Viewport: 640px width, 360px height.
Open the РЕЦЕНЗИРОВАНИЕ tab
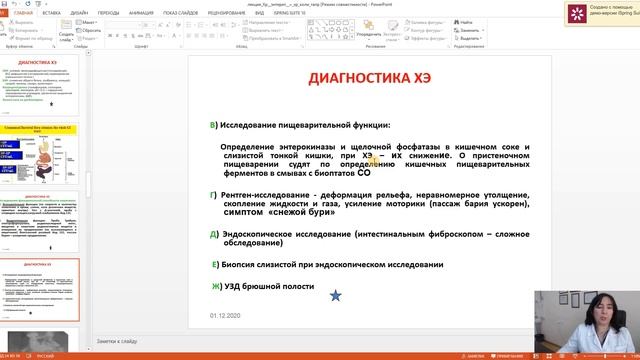point(227,13)
